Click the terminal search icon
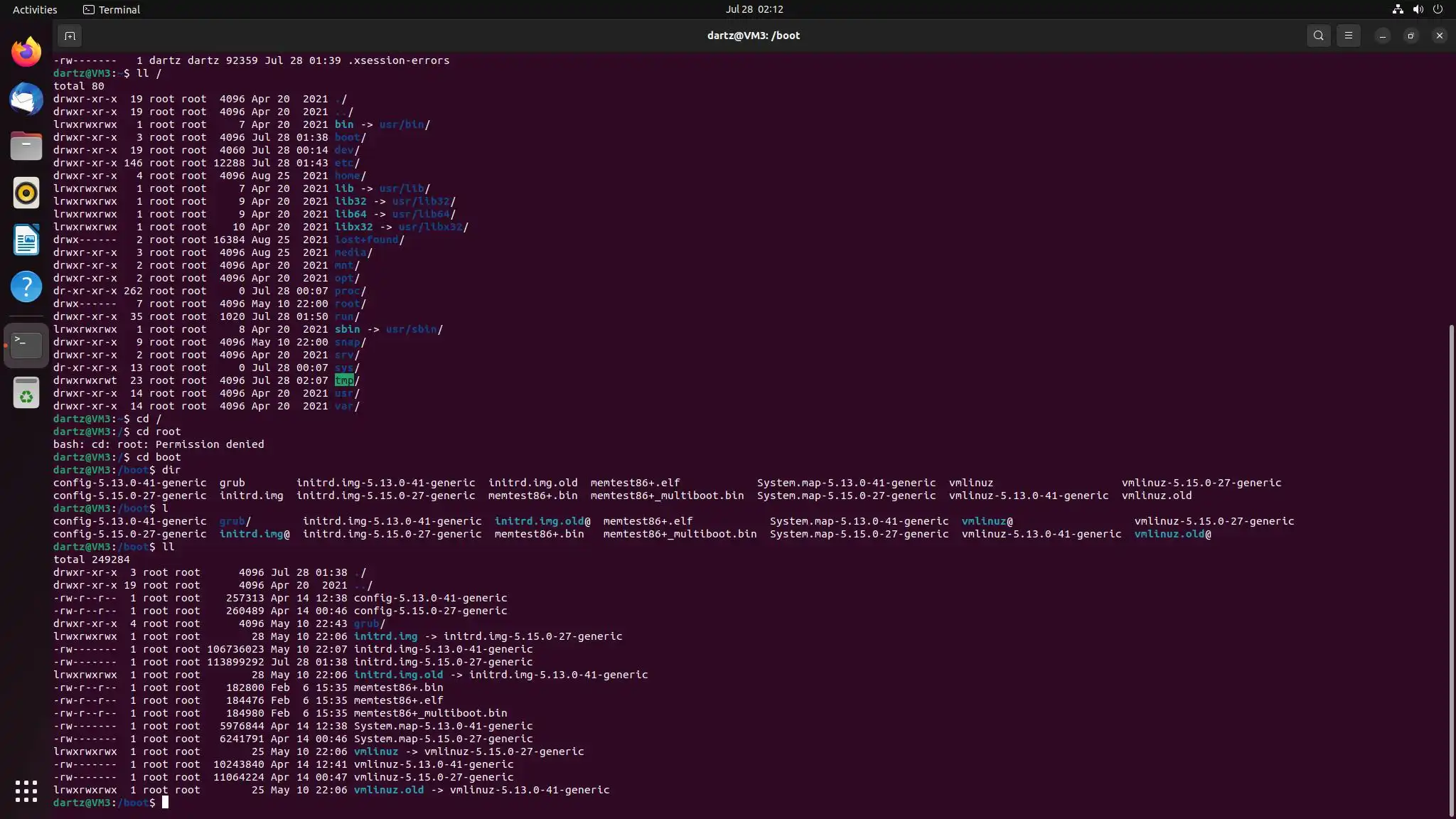Screen dimensions: 1456x819 1318,36
